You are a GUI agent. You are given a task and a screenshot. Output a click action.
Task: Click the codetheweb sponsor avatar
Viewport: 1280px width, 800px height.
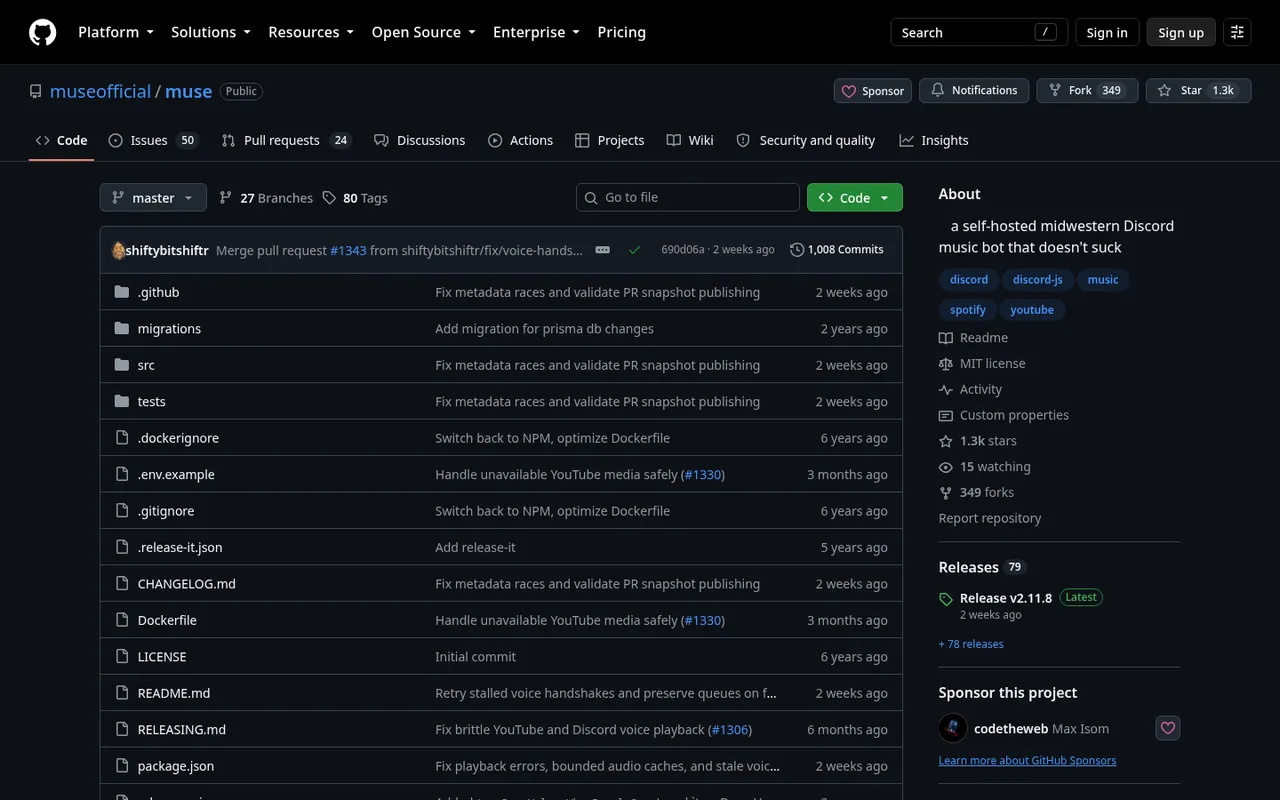coord(952,728)
